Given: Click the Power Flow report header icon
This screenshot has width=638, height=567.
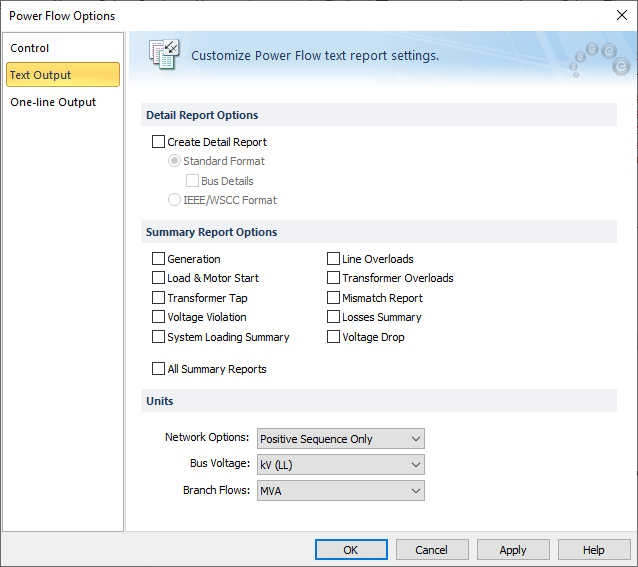Looking at the screenshot, I should (x=162, y=55).
